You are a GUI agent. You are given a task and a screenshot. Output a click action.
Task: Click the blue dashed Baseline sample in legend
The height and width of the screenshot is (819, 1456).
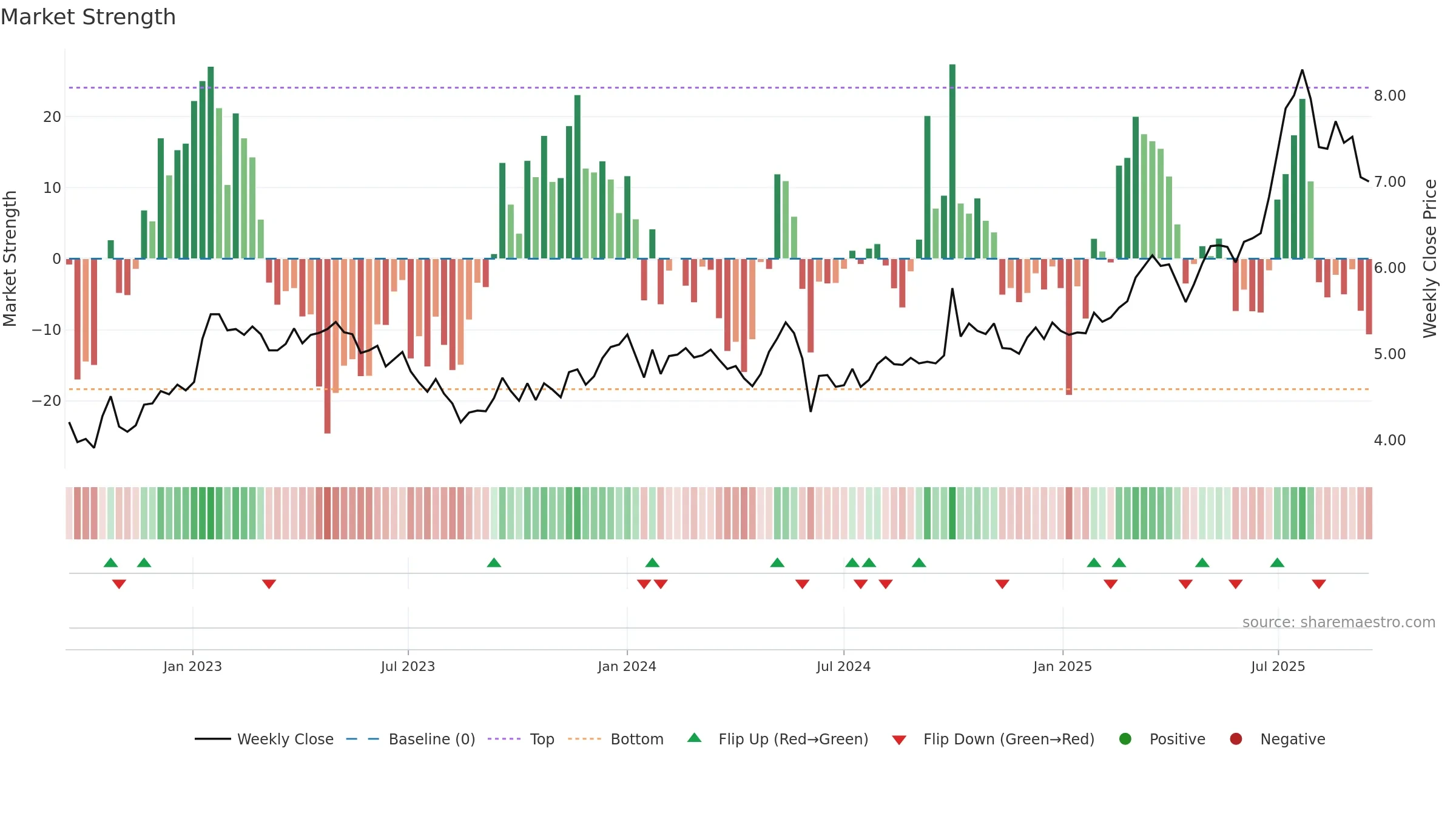point(363,739)
